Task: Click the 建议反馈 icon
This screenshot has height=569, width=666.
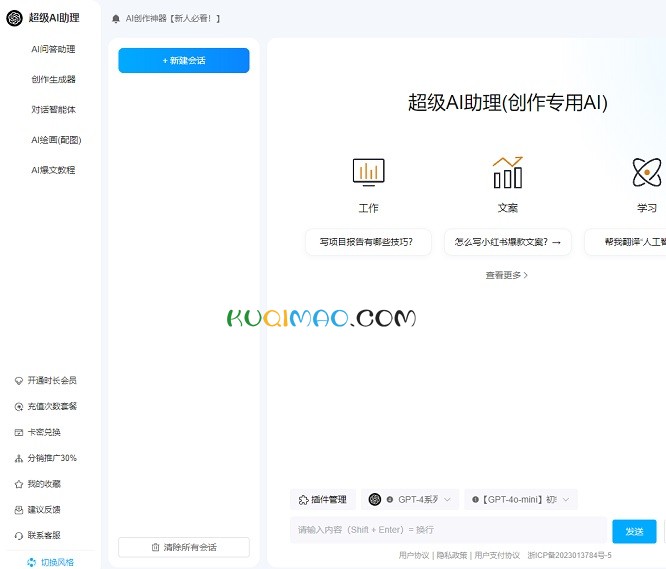Action: [x=19, y=510]
